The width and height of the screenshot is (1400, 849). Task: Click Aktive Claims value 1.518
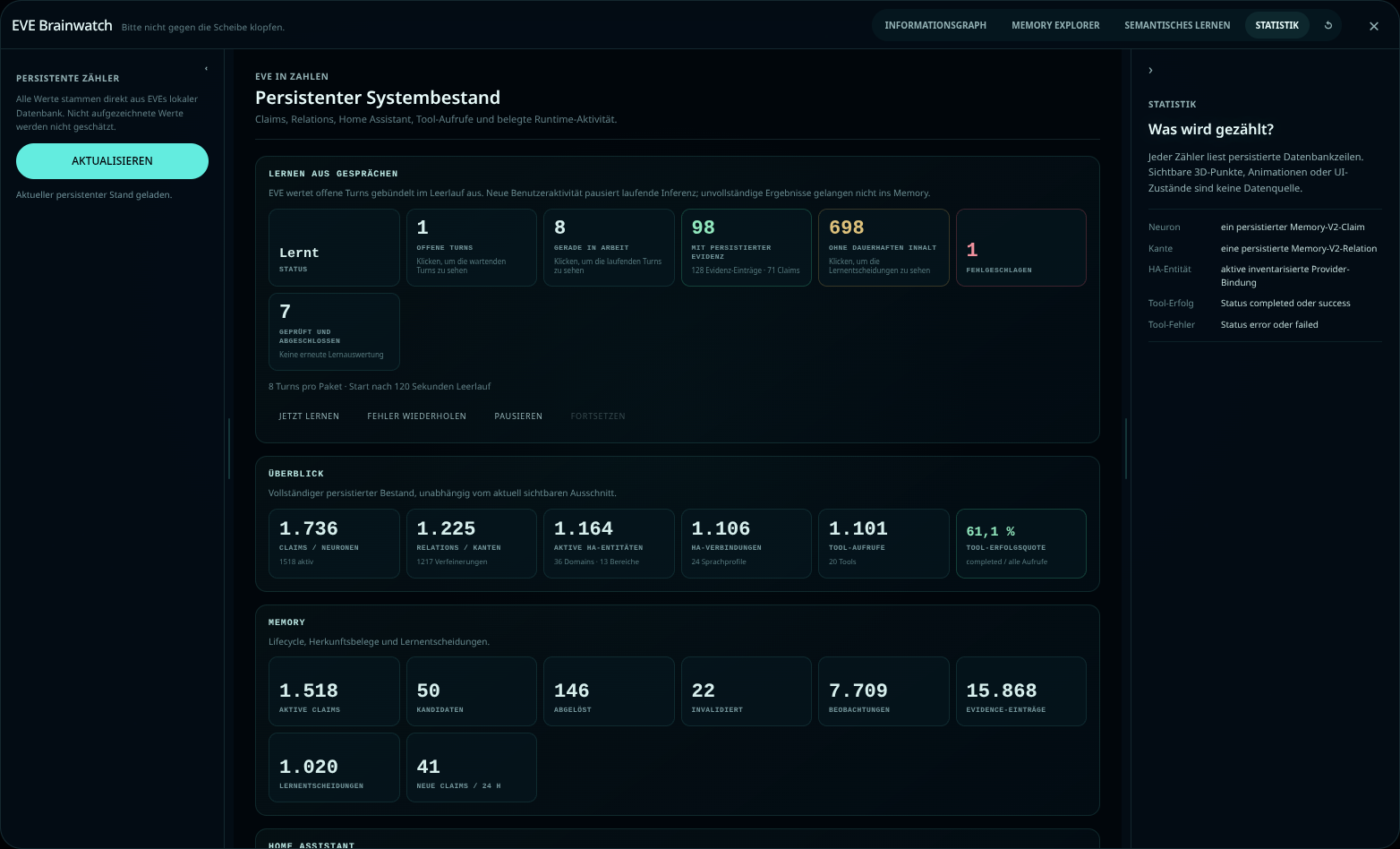(x=309, y=690)
